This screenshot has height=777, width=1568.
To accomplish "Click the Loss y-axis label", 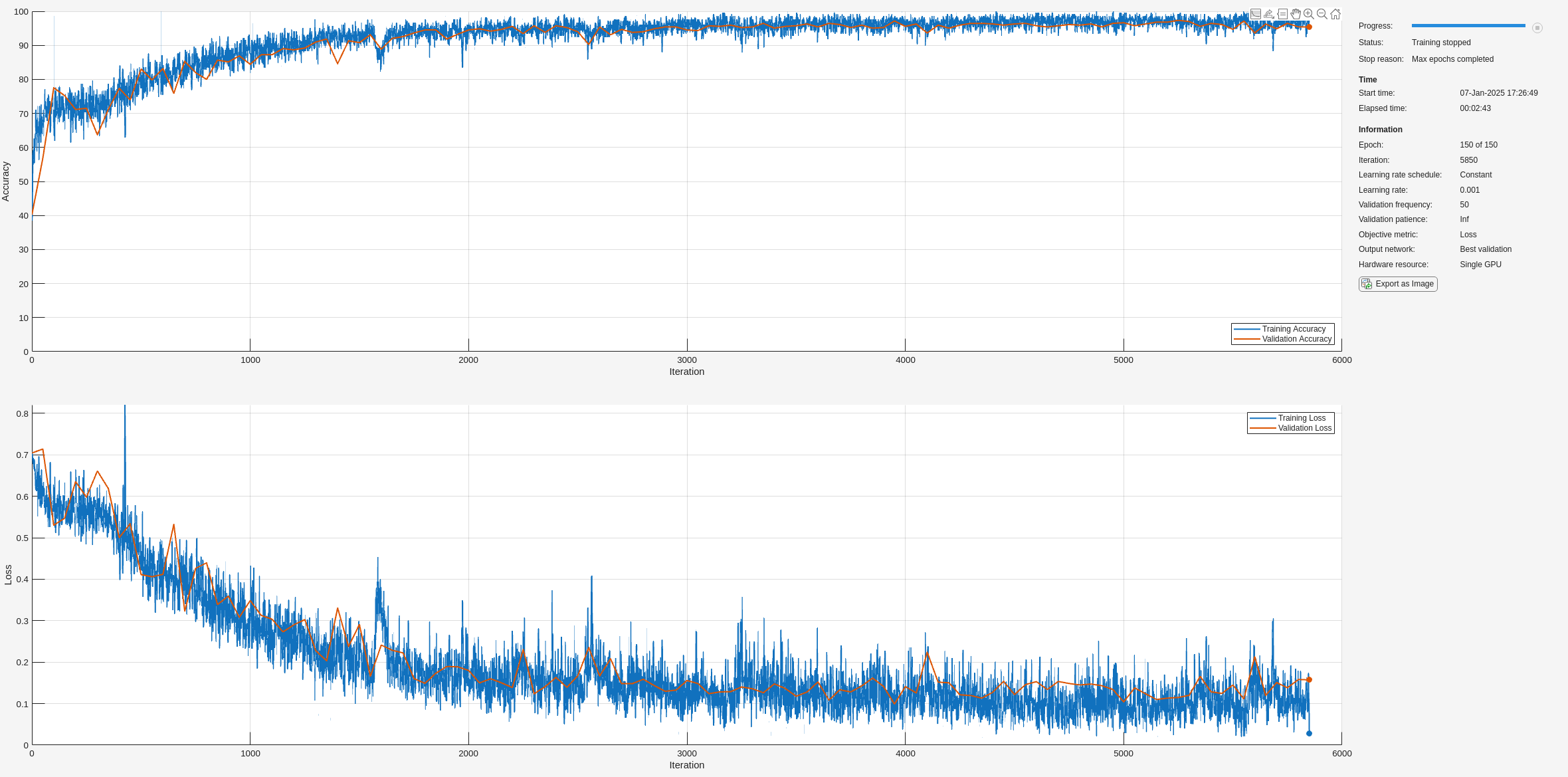I will 8,575.
